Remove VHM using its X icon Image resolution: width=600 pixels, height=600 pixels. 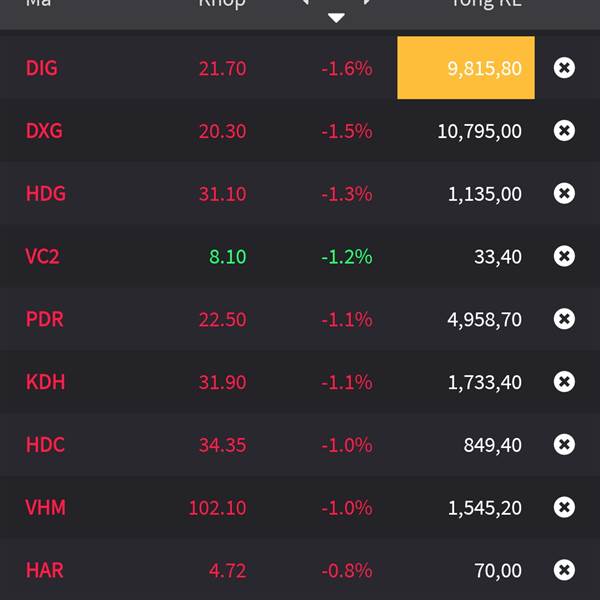(564, 507)
